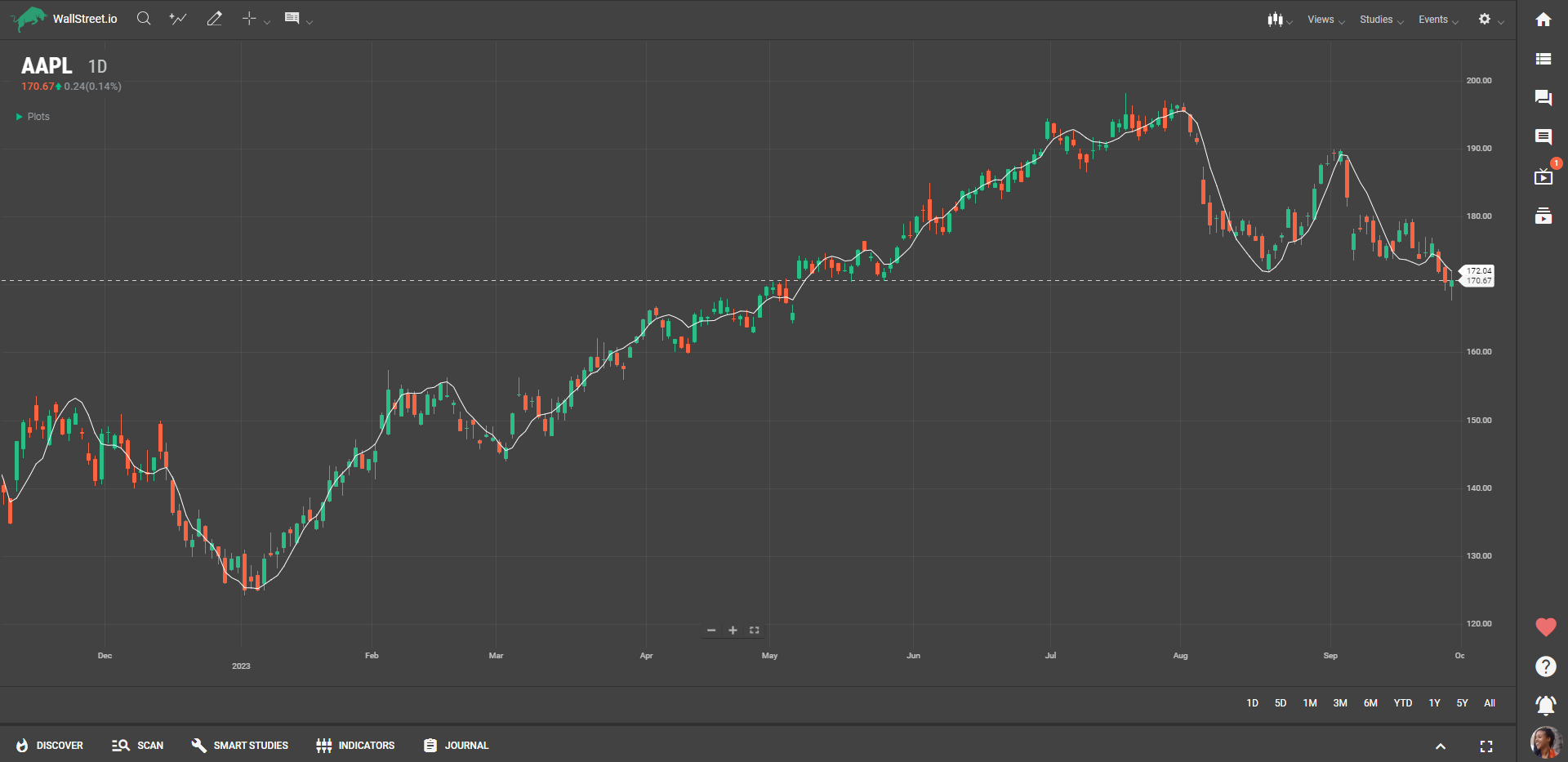Go to the home icon in sidebar
The width and height of the screenshot is (1568, 762).
click(x=1543, y=20)
